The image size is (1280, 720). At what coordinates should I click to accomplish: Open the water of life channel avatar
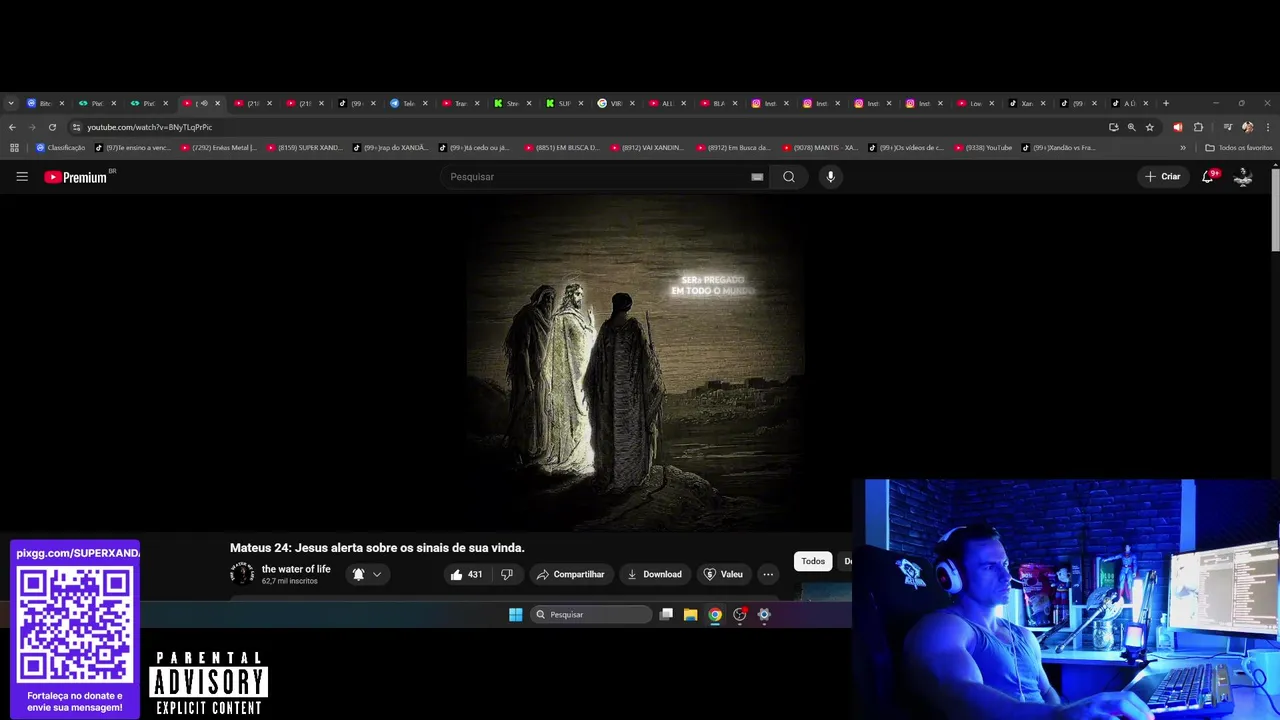(x=242, y=573)
